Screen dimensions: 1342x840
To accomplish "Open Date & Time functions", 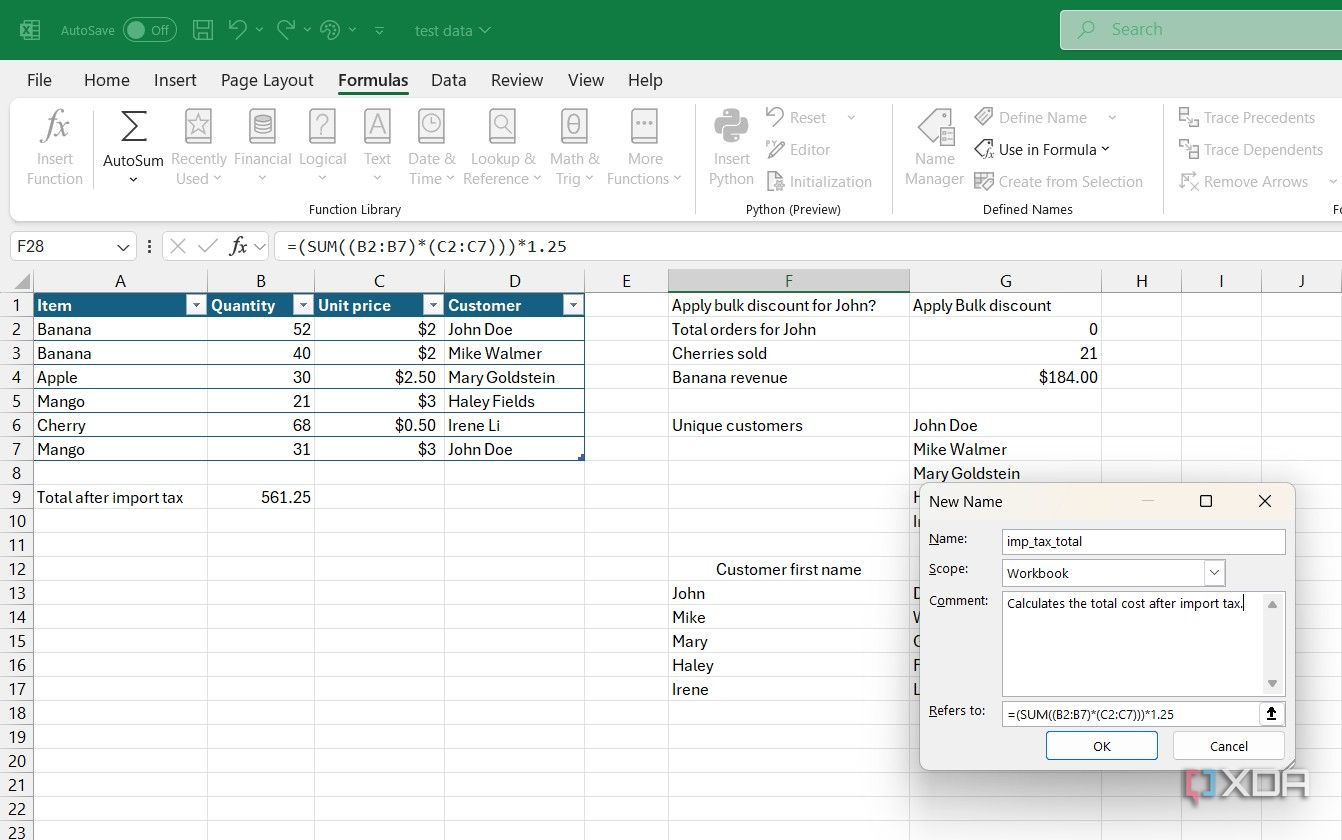I will (431, 148).
